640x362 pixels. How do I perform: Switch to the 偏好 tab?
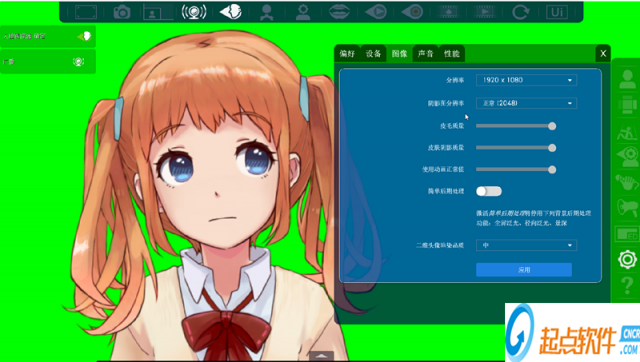pyautogui.click(x=347, y=53)
